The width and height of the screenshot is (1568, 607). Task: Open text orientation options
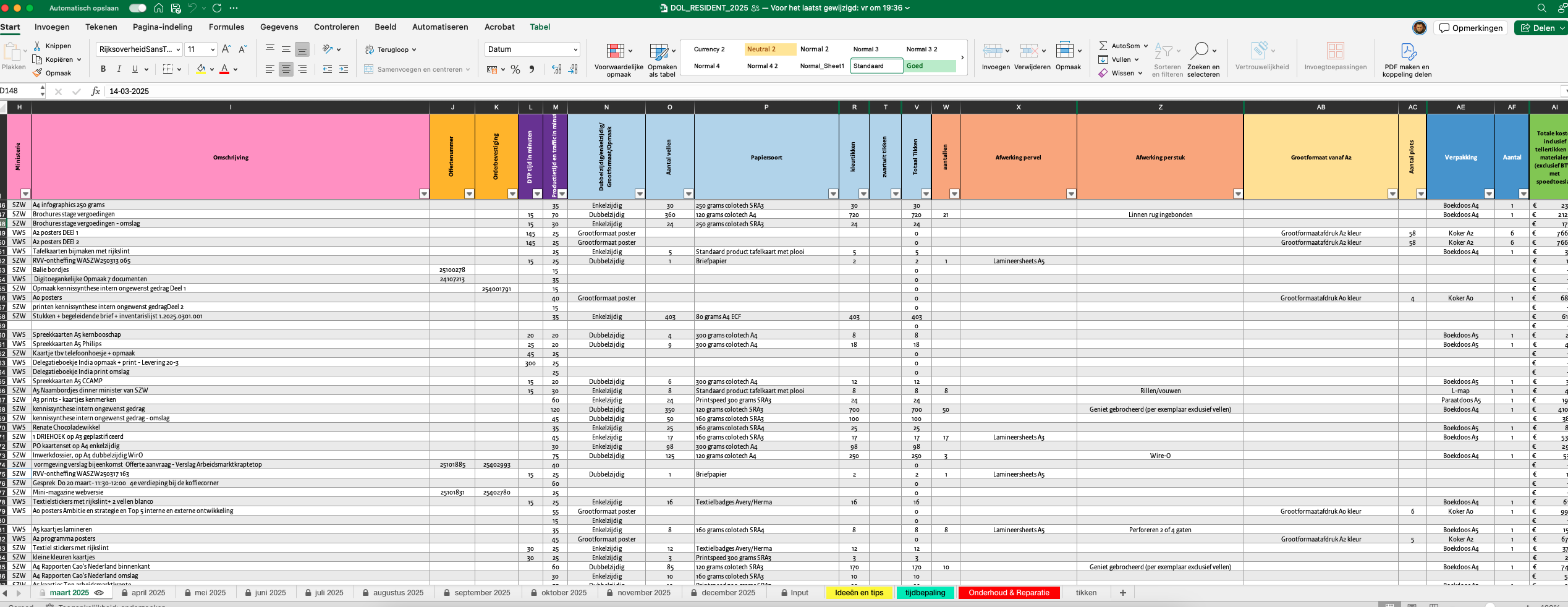click(331, 49)
